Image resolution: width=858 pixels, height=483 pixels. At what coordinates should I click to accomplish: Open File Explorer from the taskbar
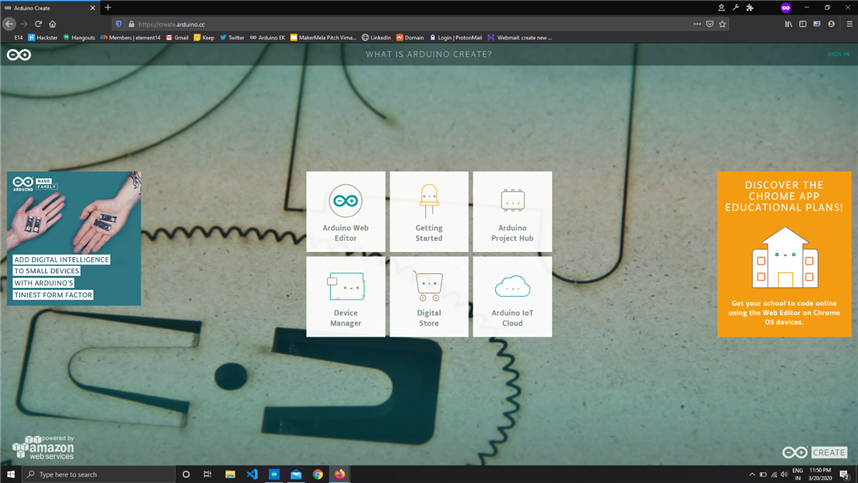(230, 474)
